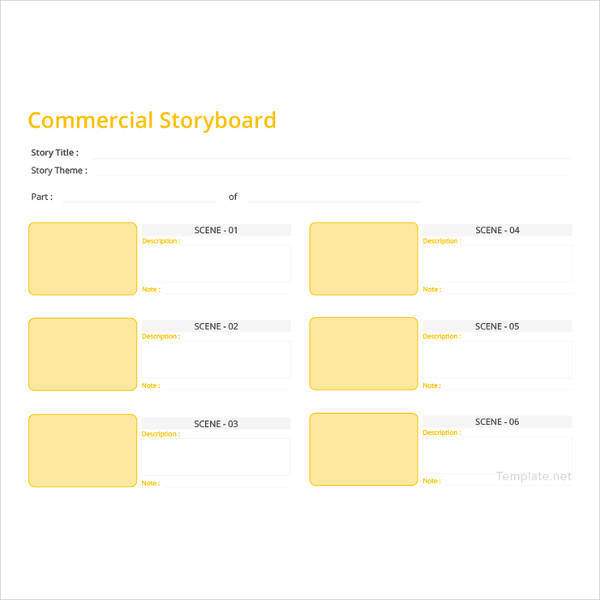This screenshot has width=600, height=600.
Task: Click the SCENE - 01 header bar
Action: coord(216,230)
